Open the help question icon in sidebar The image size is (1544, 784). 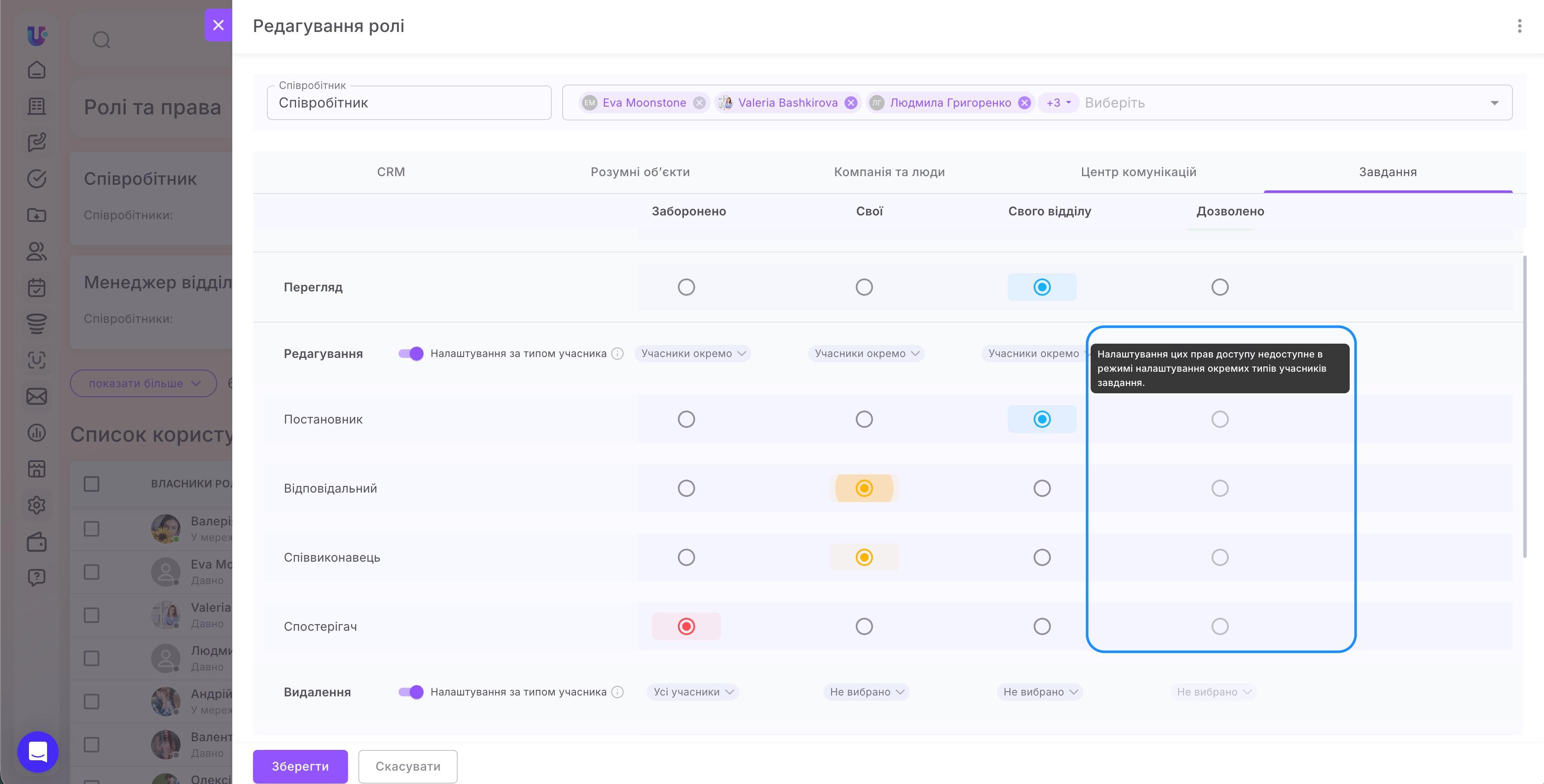[37, 578]
